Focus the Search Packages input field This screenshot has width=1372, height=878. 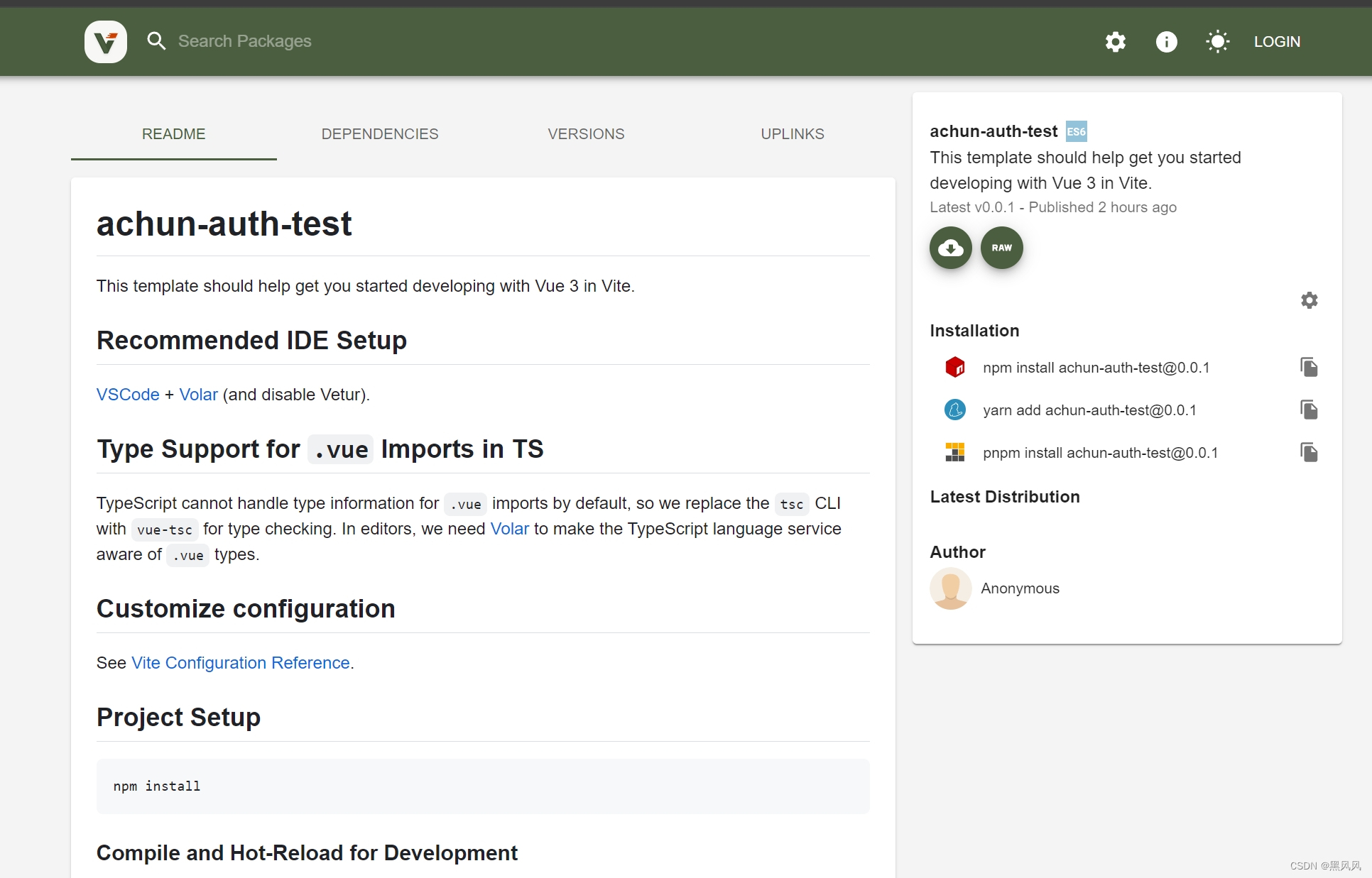(245, 41)
